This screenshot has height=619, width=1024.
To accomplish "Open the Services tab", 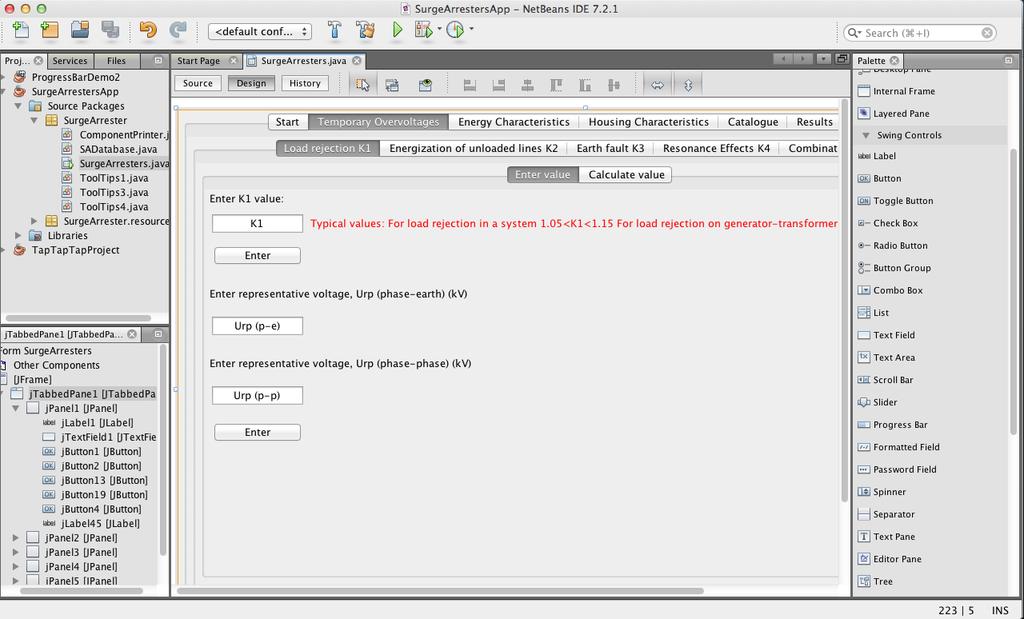I will pyautogui.click(x=70, y=61).
